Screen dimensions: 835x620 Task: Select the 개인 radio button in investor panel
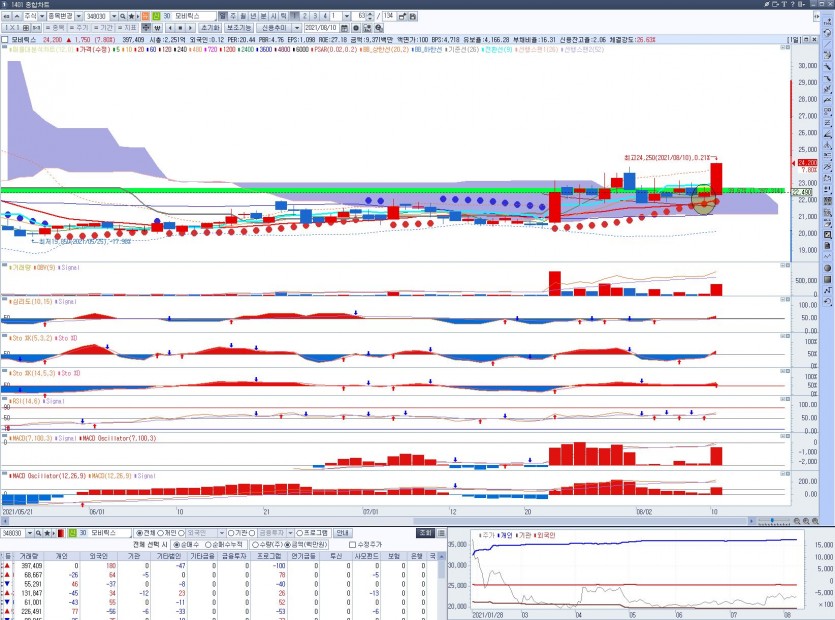tap(164, 533)
